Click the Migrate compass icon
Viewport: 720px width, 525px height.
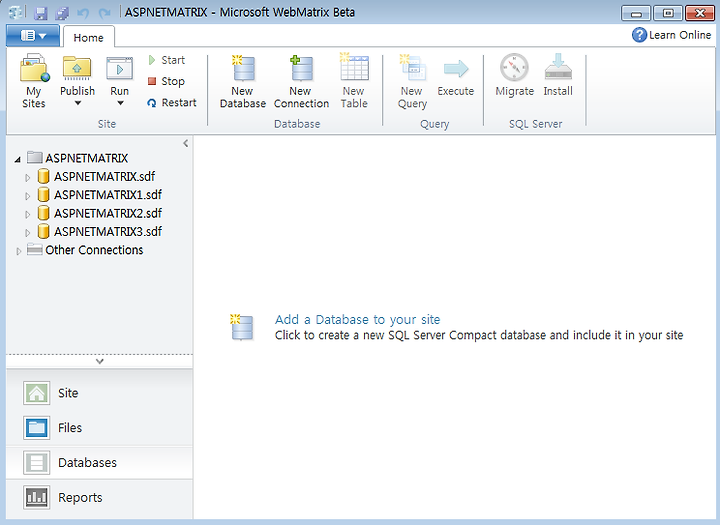514,67
